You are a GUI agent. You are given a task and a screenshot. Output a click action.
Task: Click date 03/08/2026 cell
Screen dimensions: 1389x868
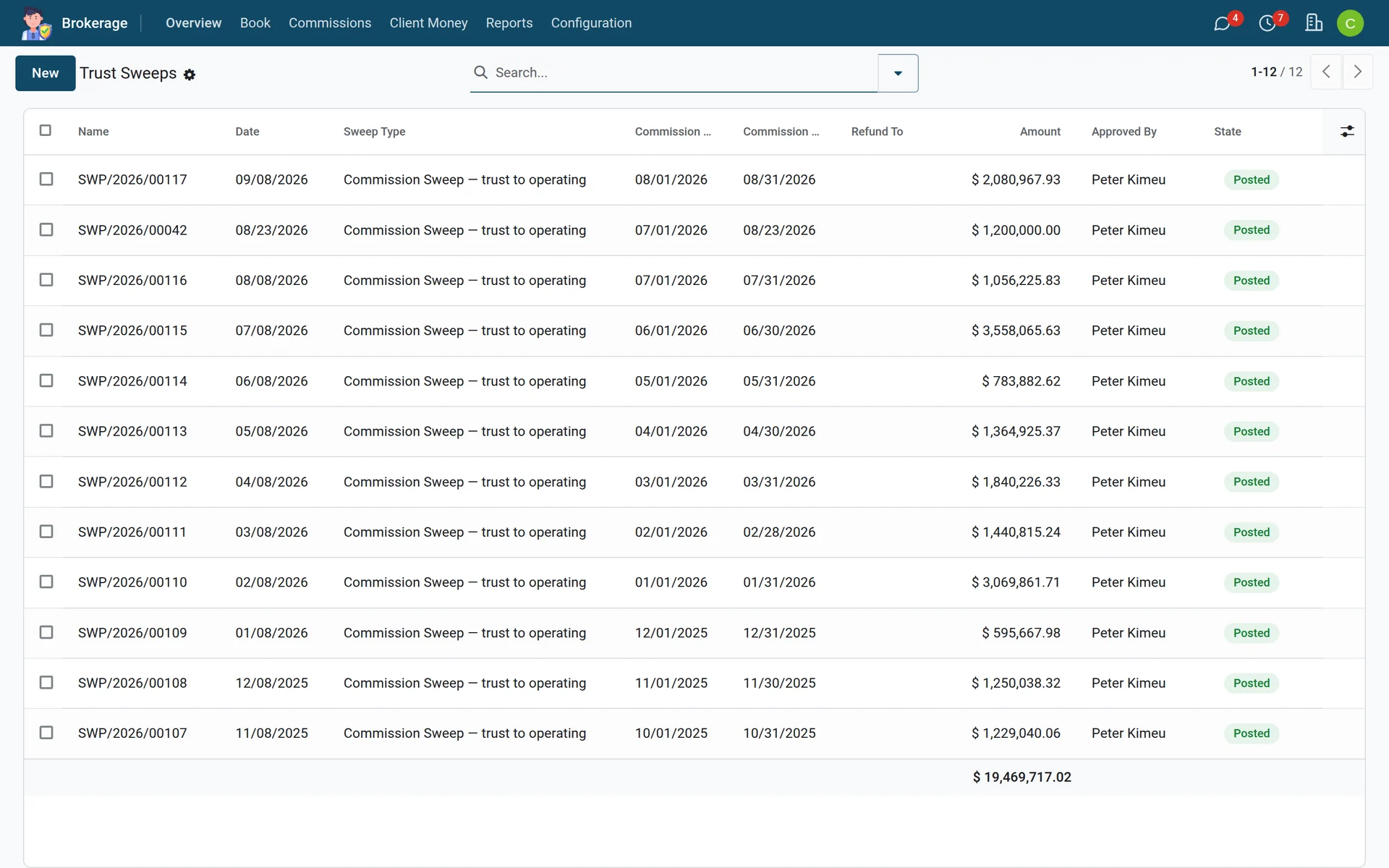[271, 532]
